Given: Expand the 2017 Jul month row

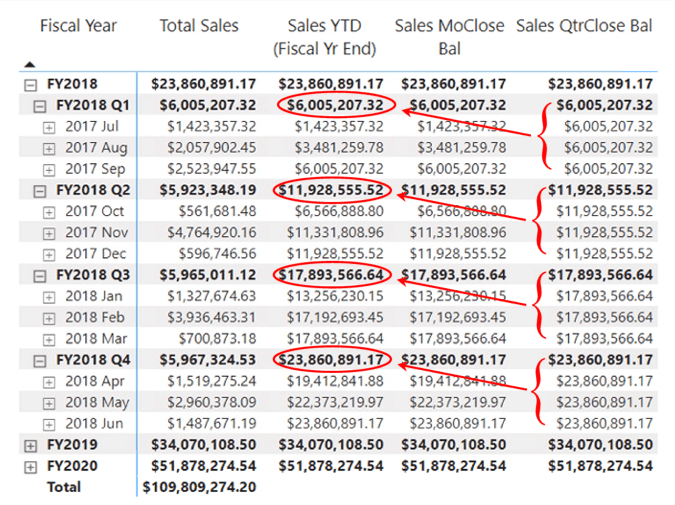Looking at the screenshot, I should tap(50, 126).
